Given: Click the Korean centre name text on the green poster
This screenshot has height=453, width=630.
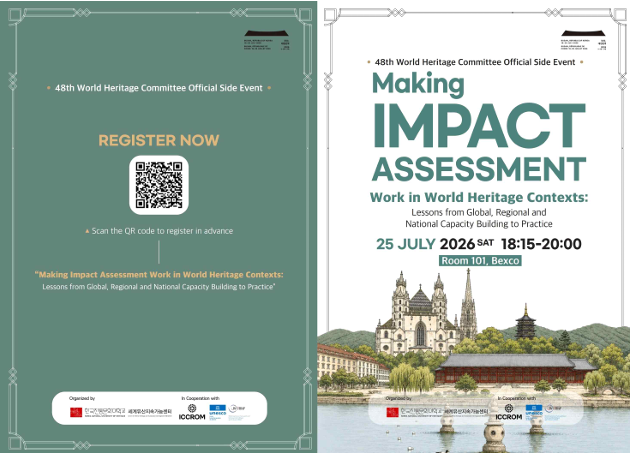Looking at the screenshot, I should [150, 412].
